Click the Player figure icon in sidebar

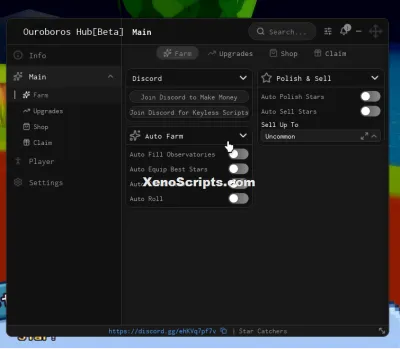pyautogui.click(x=18, y=161)
